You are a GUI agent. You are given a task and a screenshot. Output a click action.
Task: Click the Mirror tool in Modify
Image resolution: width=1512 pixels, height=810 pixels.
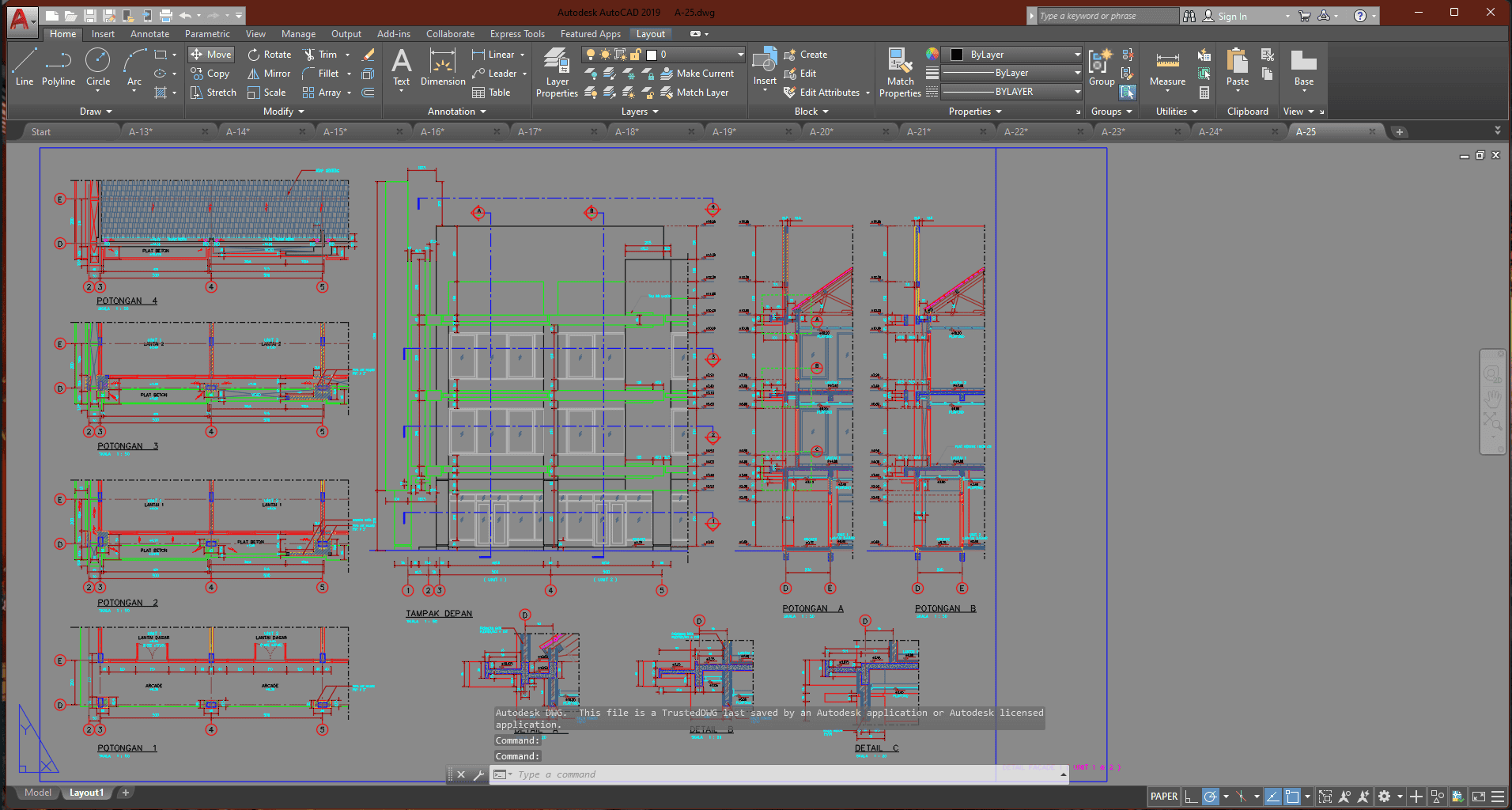point(269,74)
